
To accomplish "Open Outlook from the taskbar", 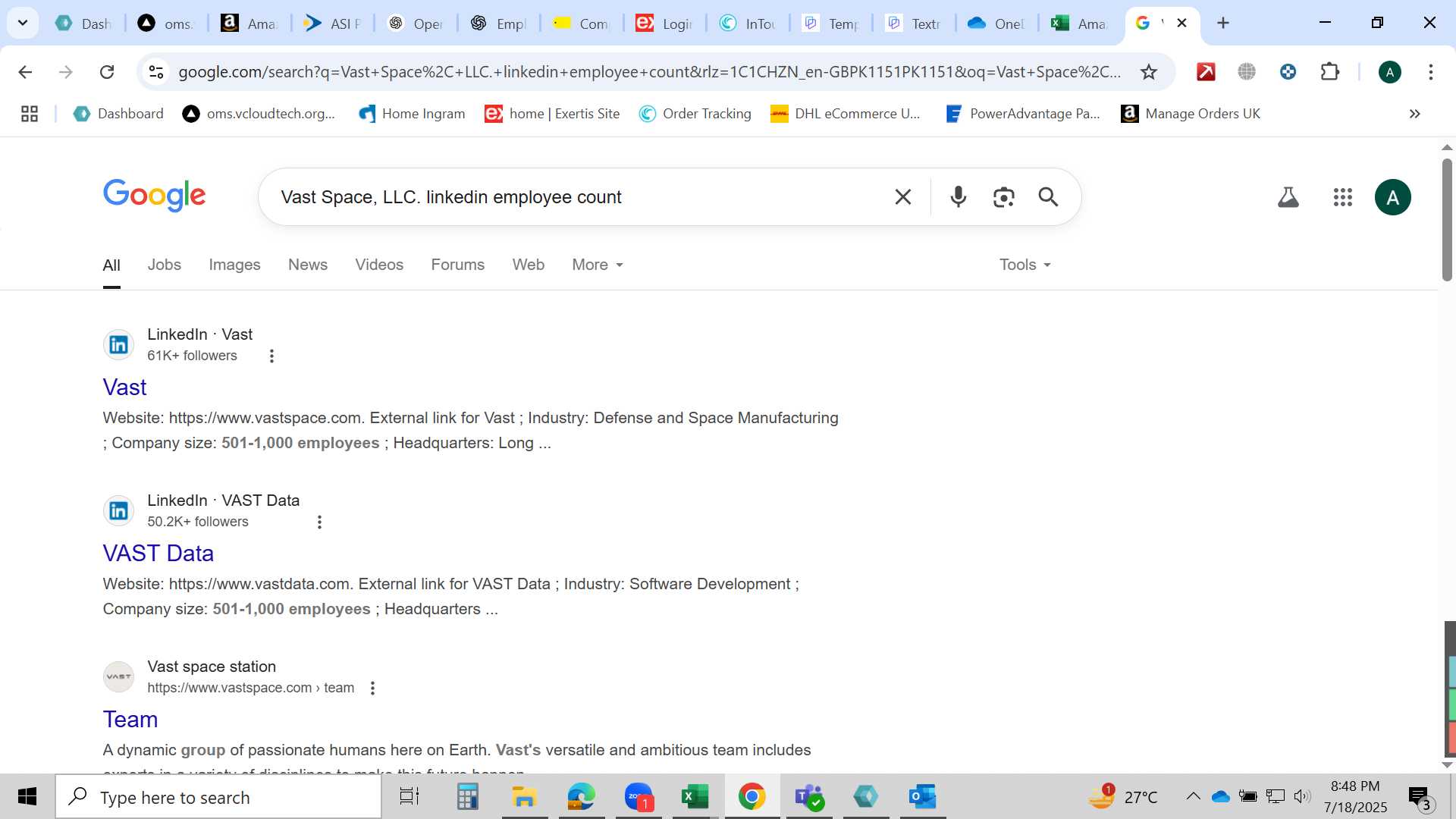I will tap(922, 797).
